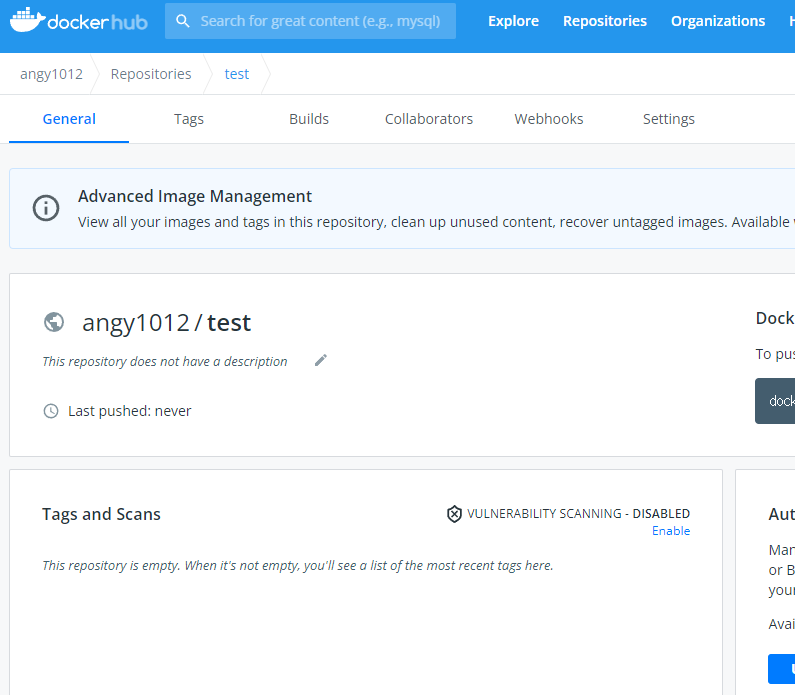Click the info icon in the Advanced Image Management banner
This screenshot has height=695, width=795.
coord(46,208)
